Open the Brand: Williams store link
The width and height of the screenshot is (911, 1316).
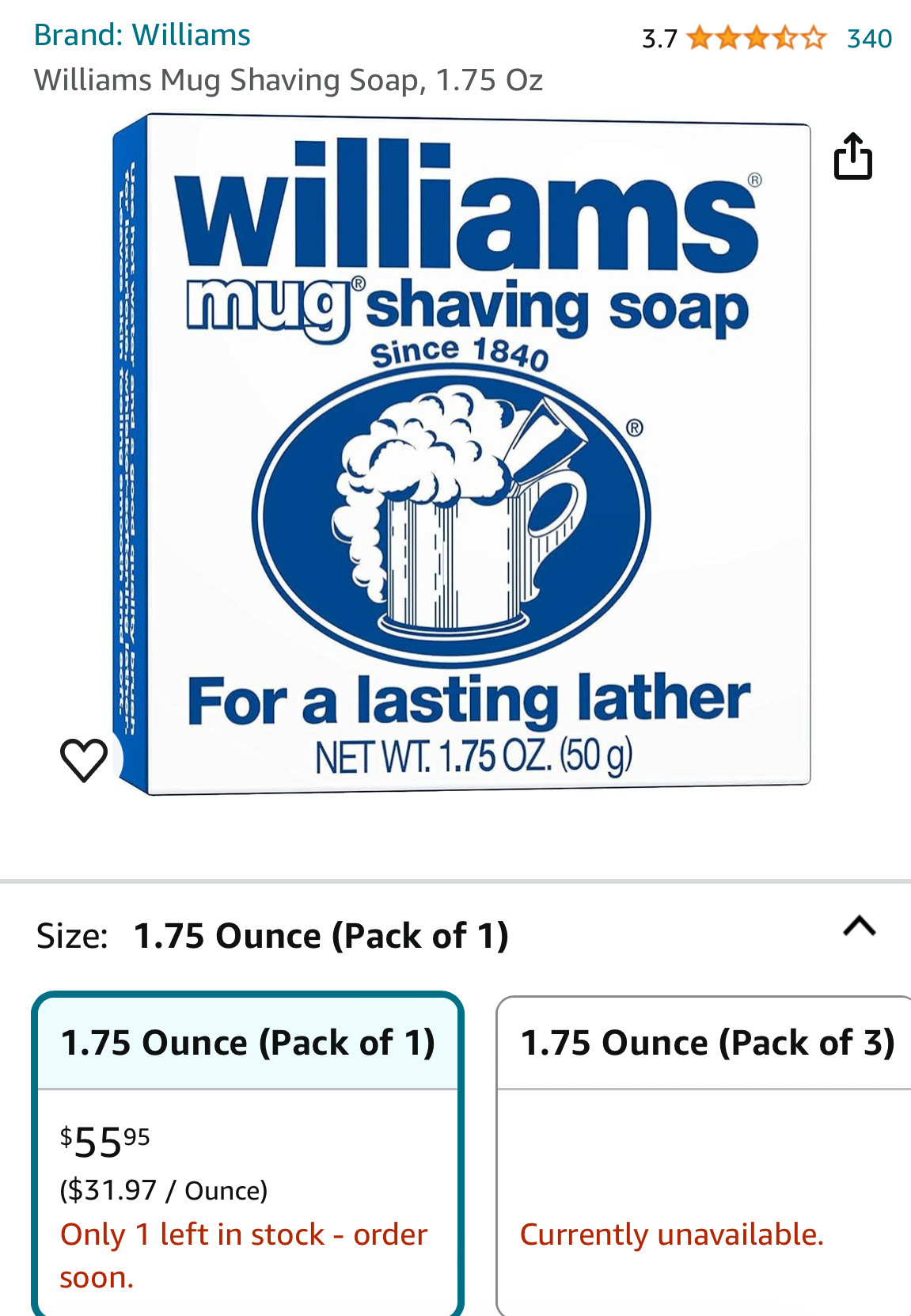pyautogui.click(x=142, y=36)
